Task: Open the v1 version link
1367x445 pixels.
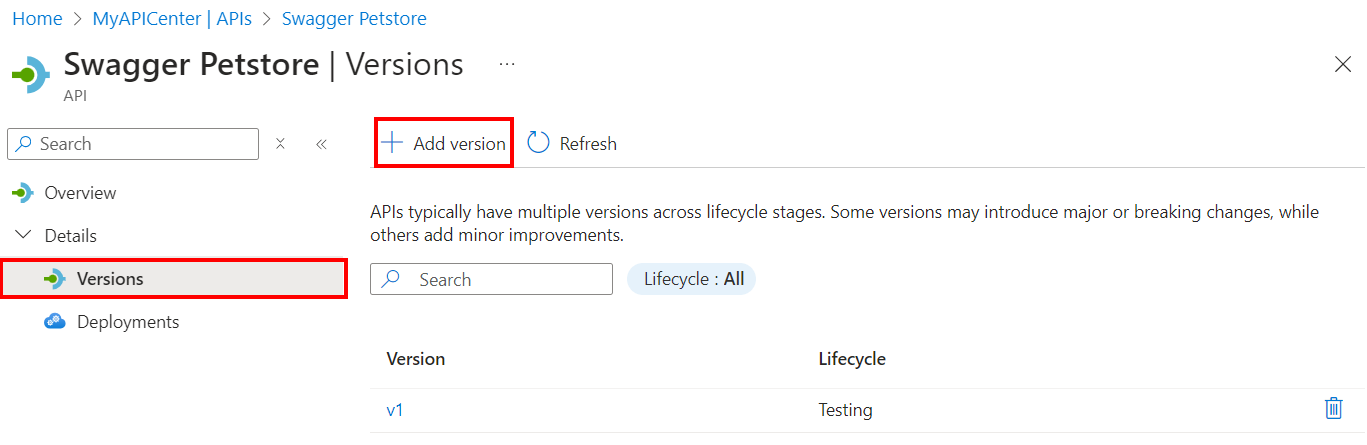Action: point(395,410)
